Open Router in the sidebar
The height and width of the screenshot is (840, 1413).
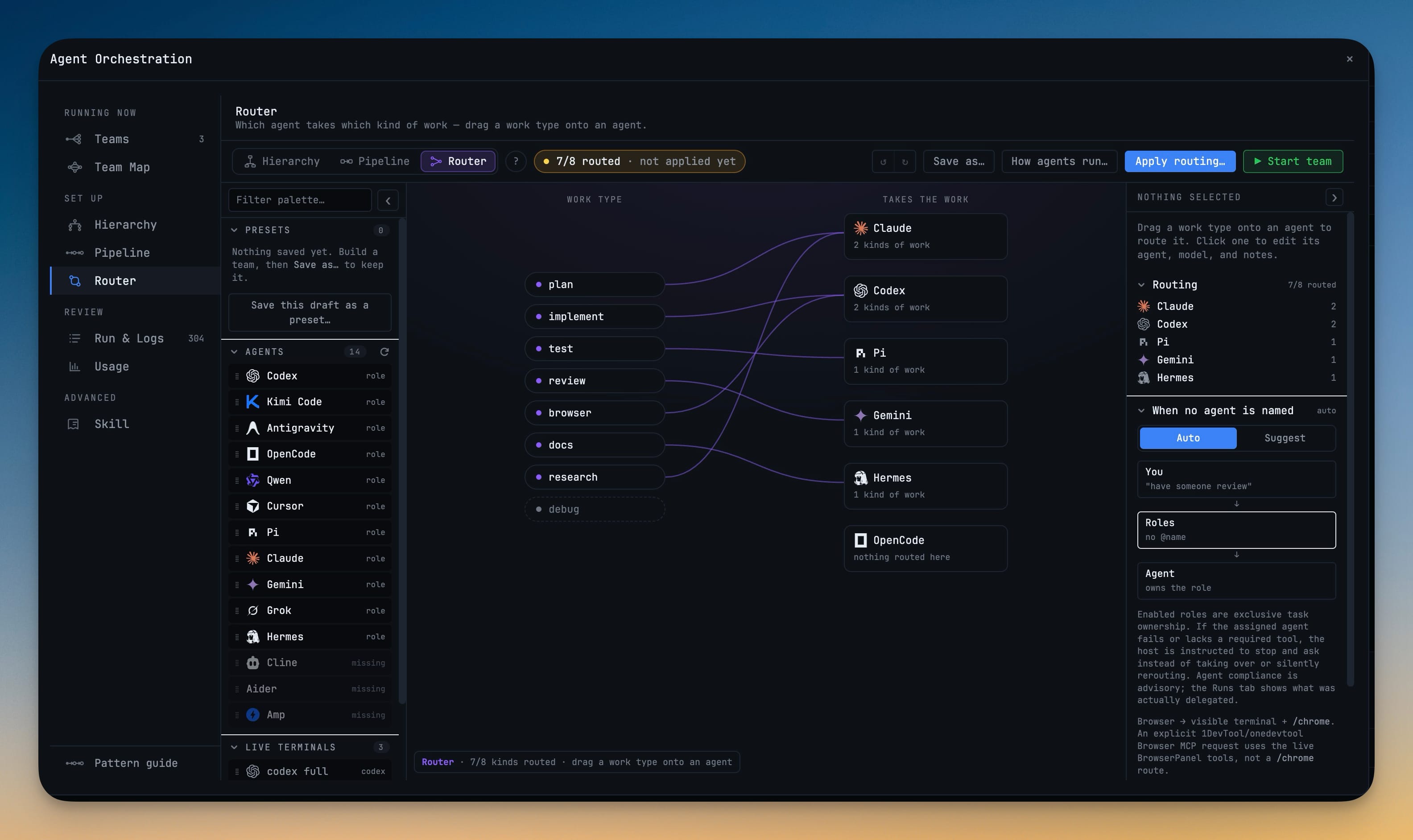tap(135, 281)
